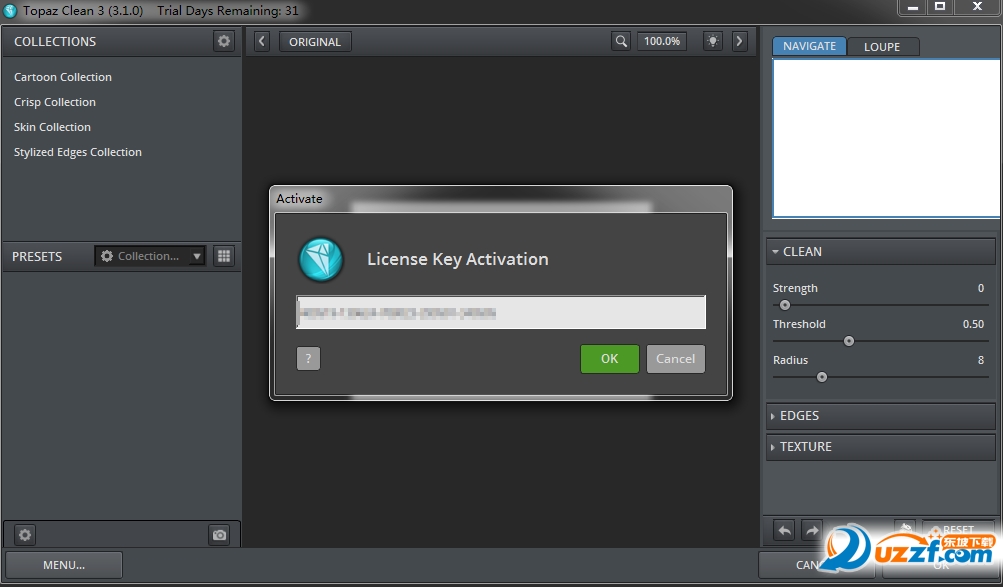Click the Topaz diamond logo in the dialog
Screen dimensions: 1003x587
[x=321, y=259]
